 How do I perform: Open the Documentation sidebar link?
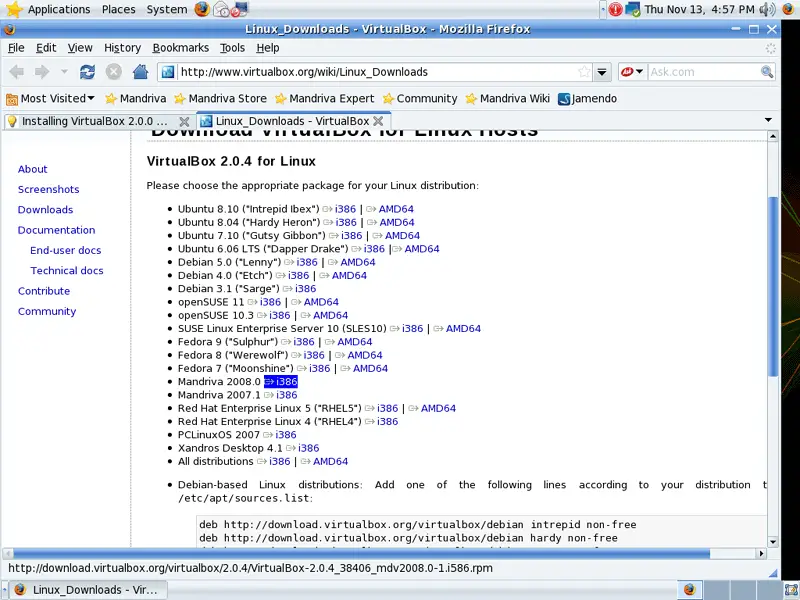pos(56,230)
